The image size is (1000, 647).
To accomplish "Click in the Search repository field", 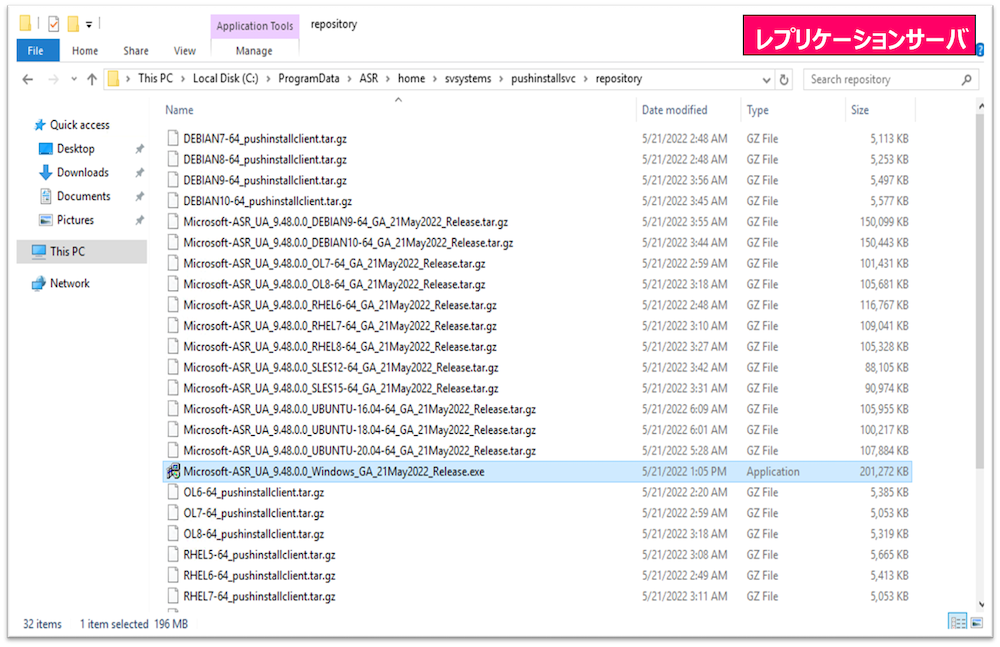I will coord(883,79).
